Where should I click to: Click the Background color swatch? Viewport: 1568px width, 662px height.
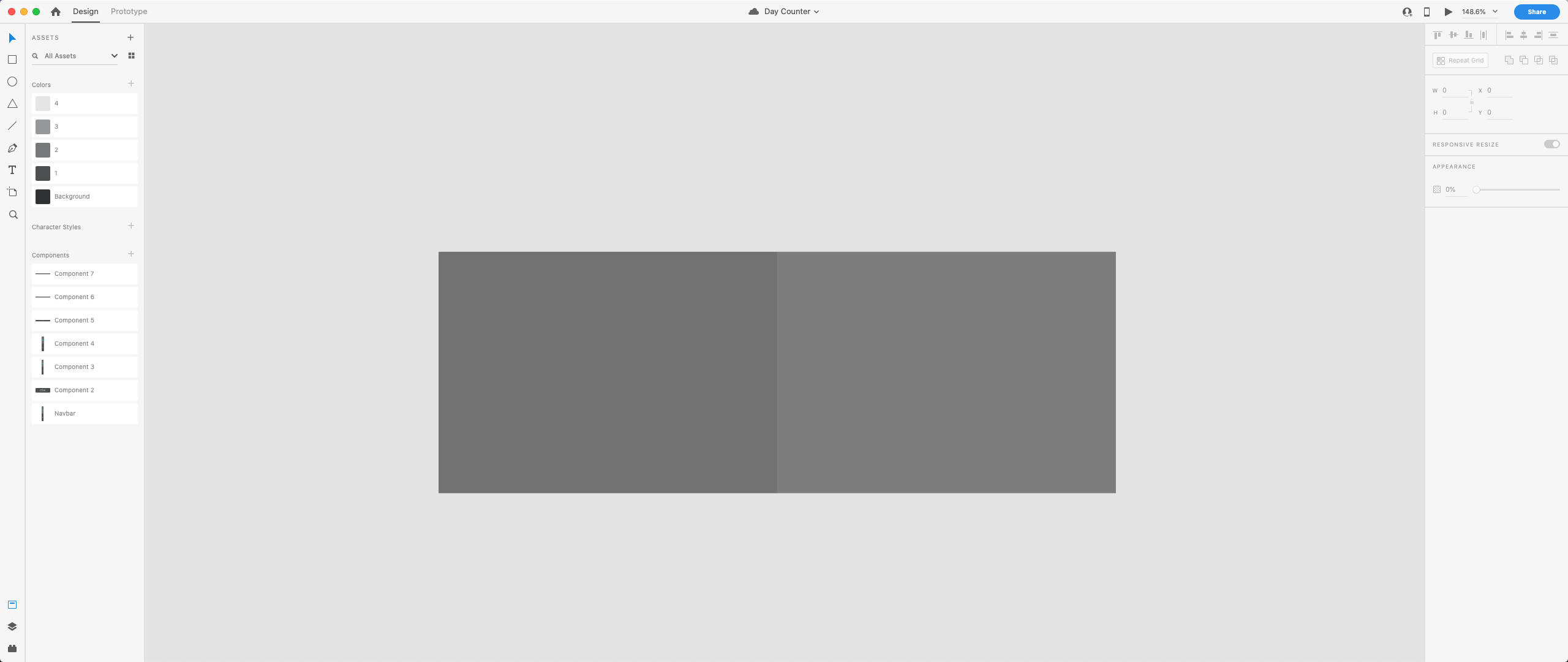click(43, 196)
